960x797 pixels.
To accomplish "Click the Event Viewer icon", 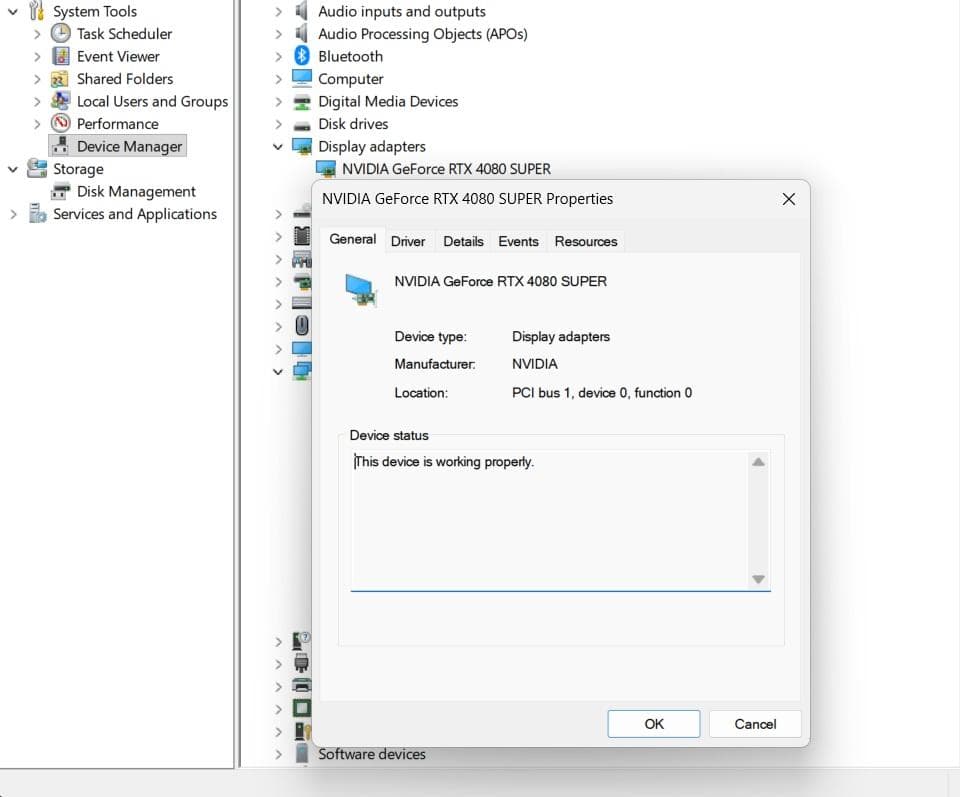I will coord(61,56).
